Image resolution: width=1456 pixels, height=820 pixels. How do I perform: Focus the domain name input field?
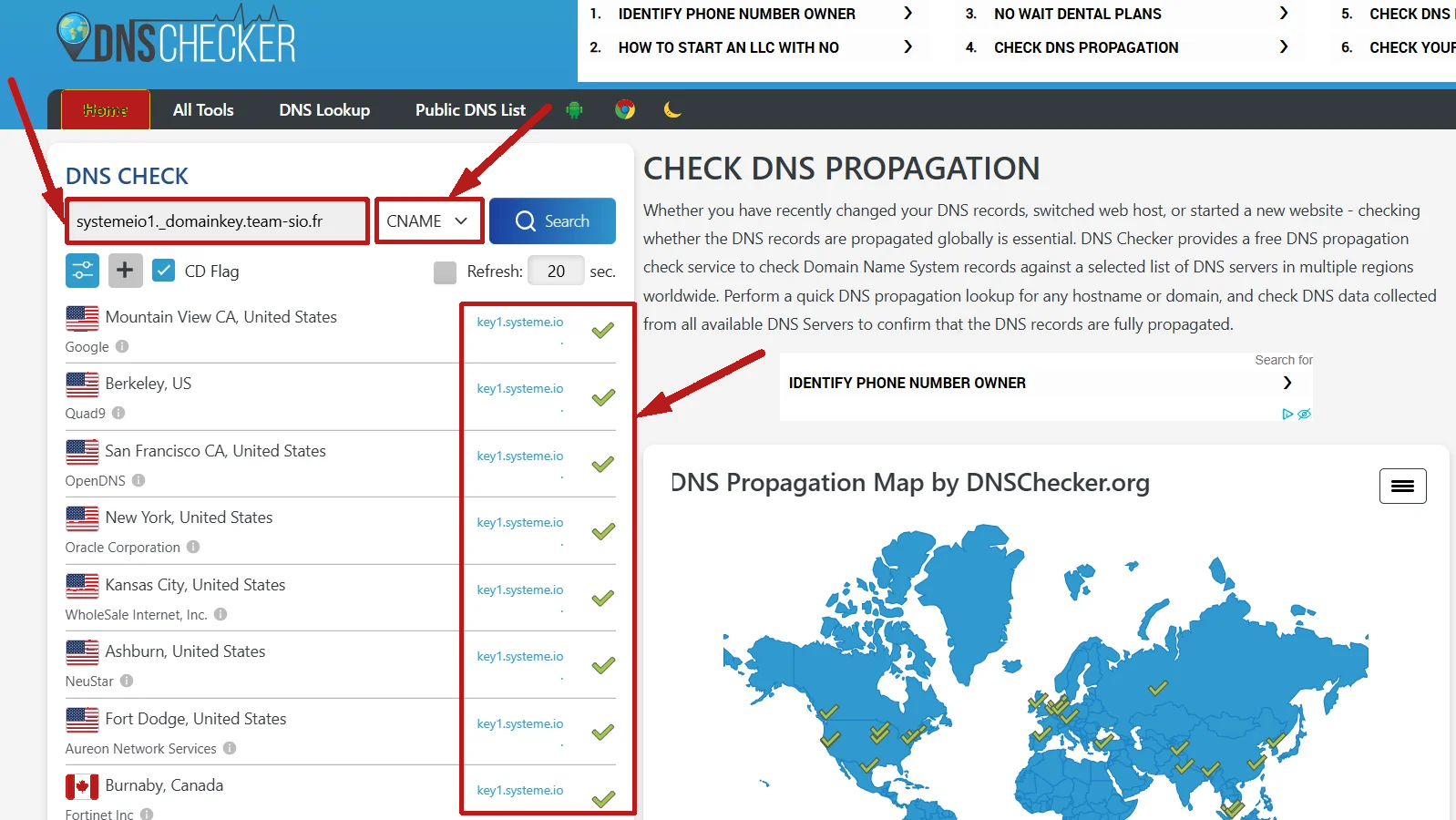click(x=217, y=221)
